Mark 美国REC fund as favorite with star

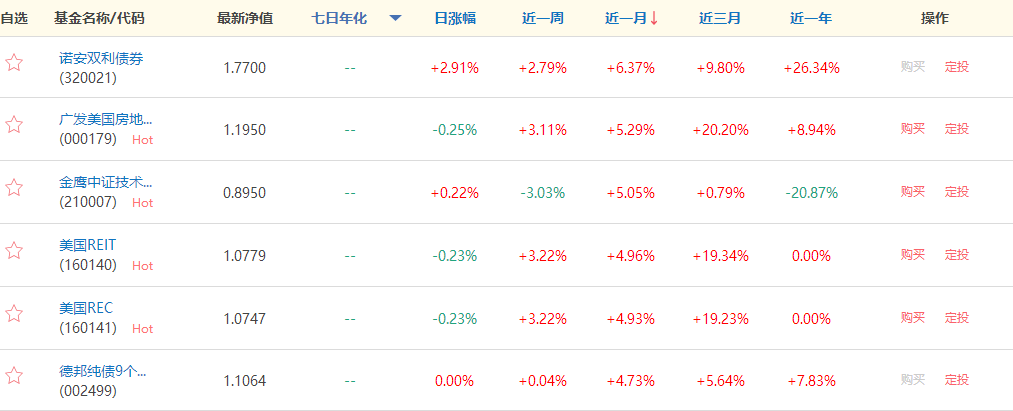(14, 314)
